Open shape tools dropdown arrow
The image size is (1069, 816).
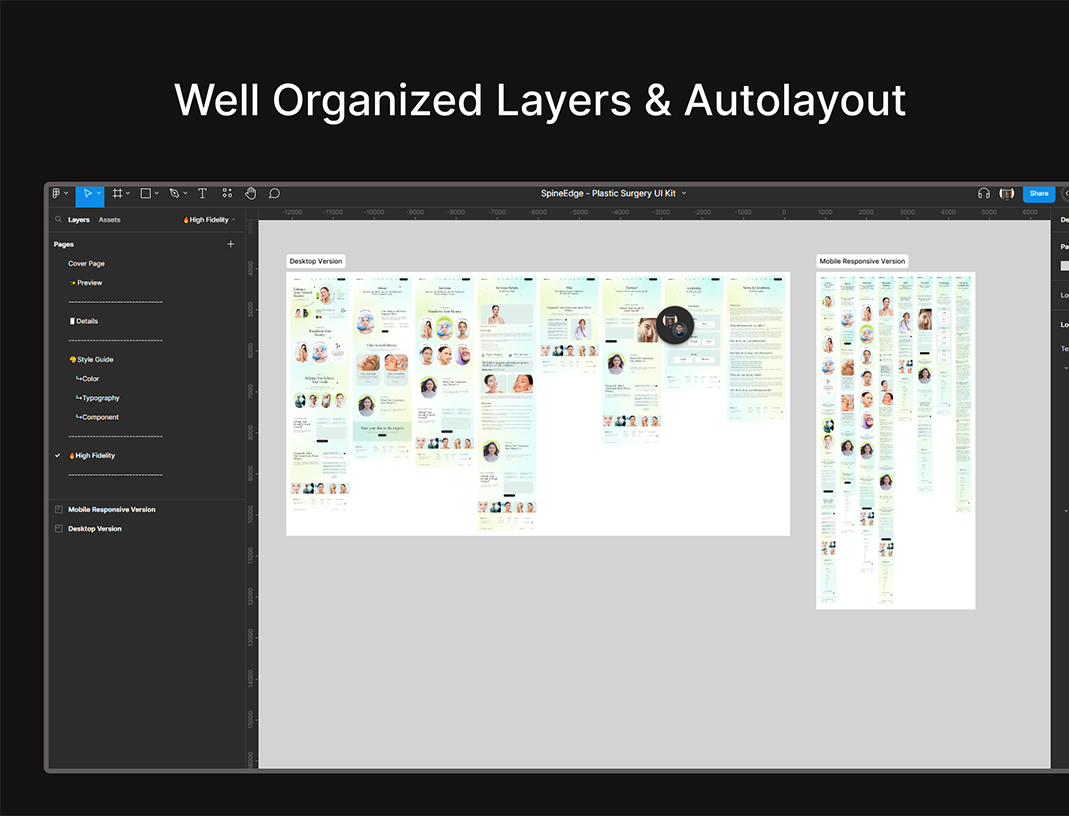(157, 194)
